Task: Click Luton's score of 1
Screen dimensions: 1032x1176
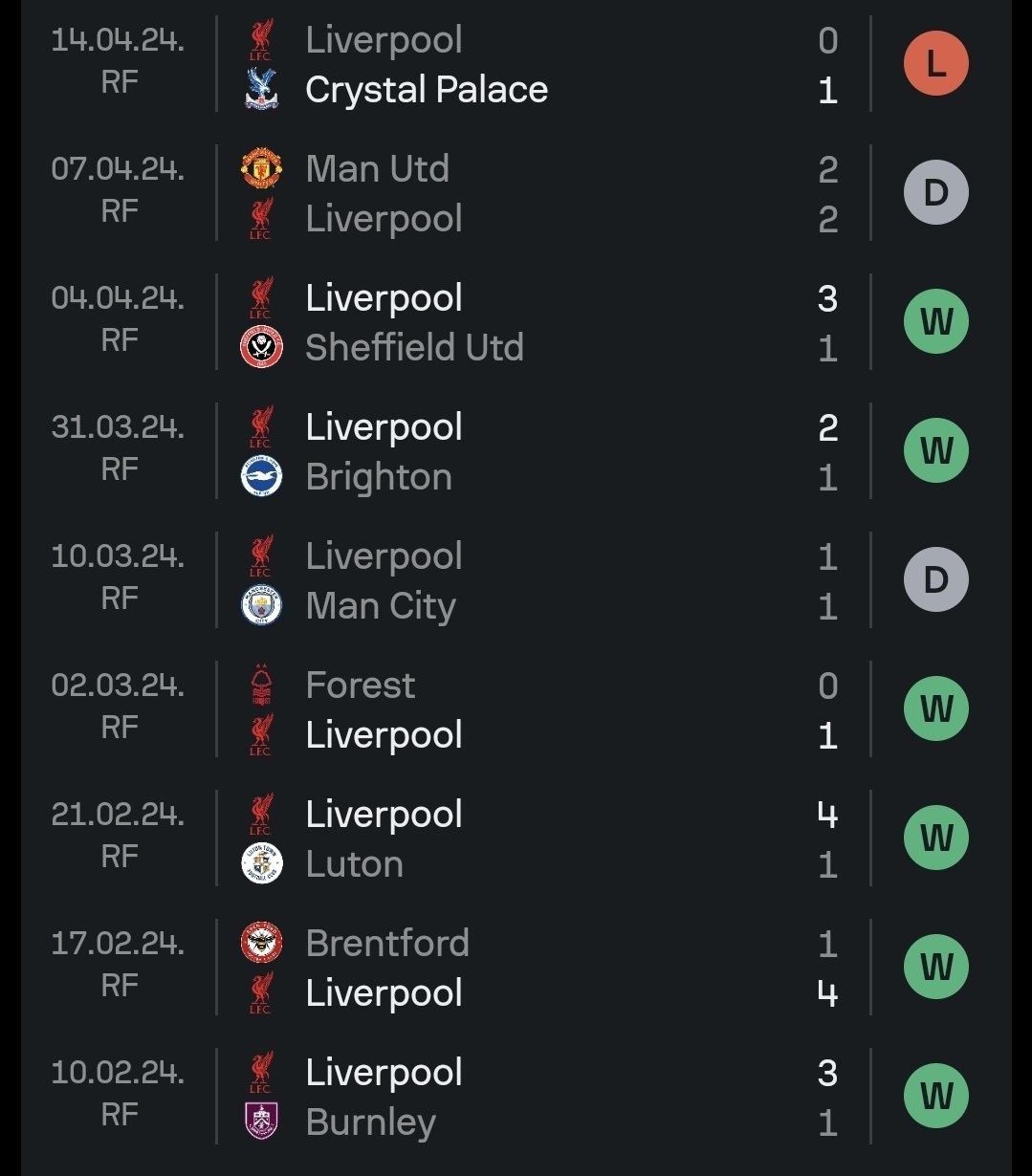Action: 828,864
